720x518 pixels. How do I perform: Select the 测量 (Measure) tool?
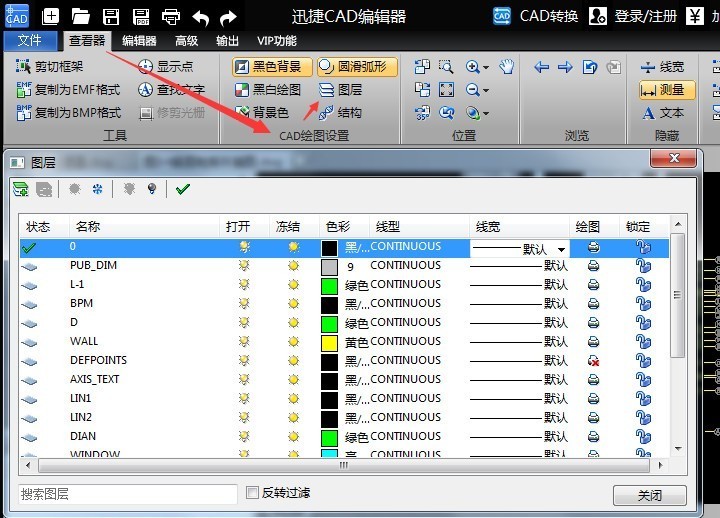click(662, 90)
